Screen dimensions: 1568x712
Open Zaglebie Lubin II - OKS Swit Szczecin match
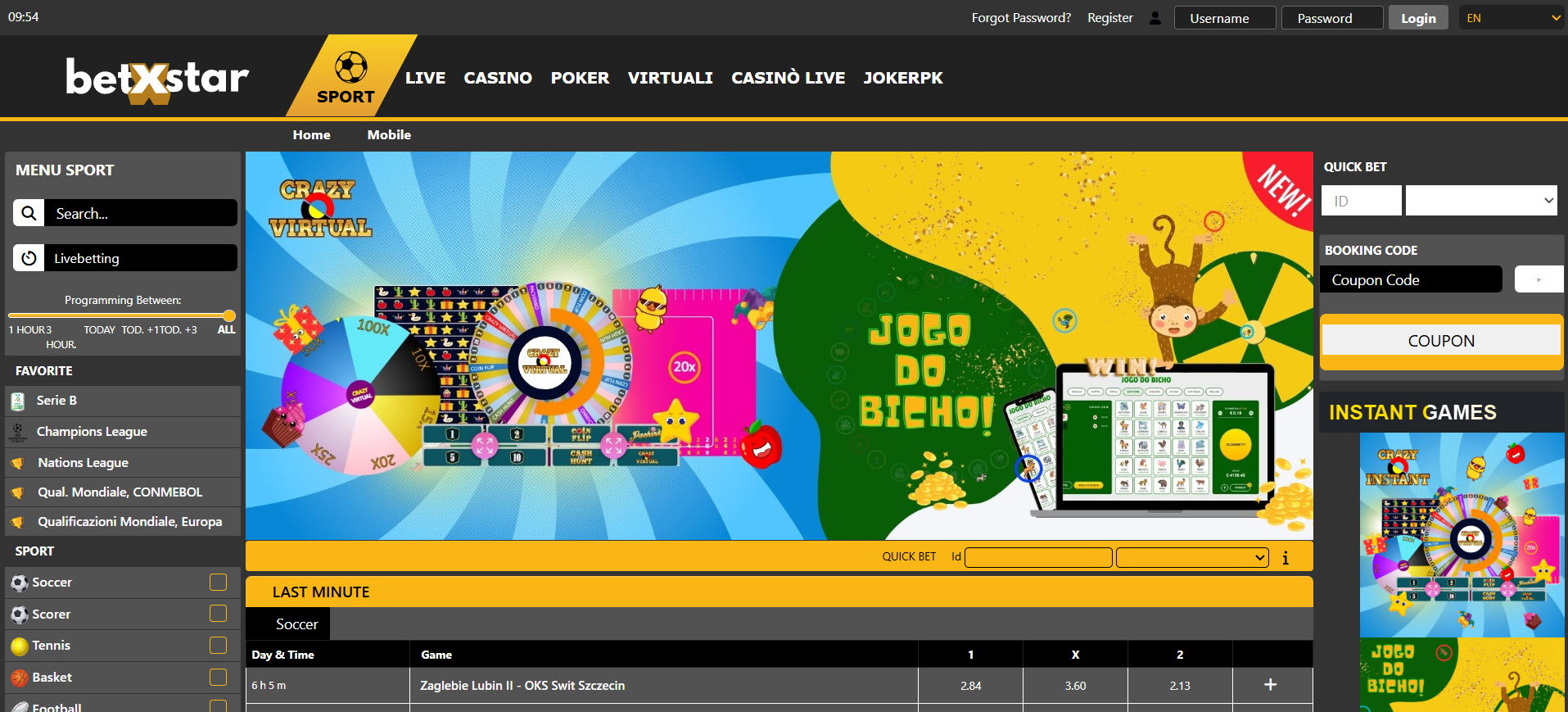[522, 686]
